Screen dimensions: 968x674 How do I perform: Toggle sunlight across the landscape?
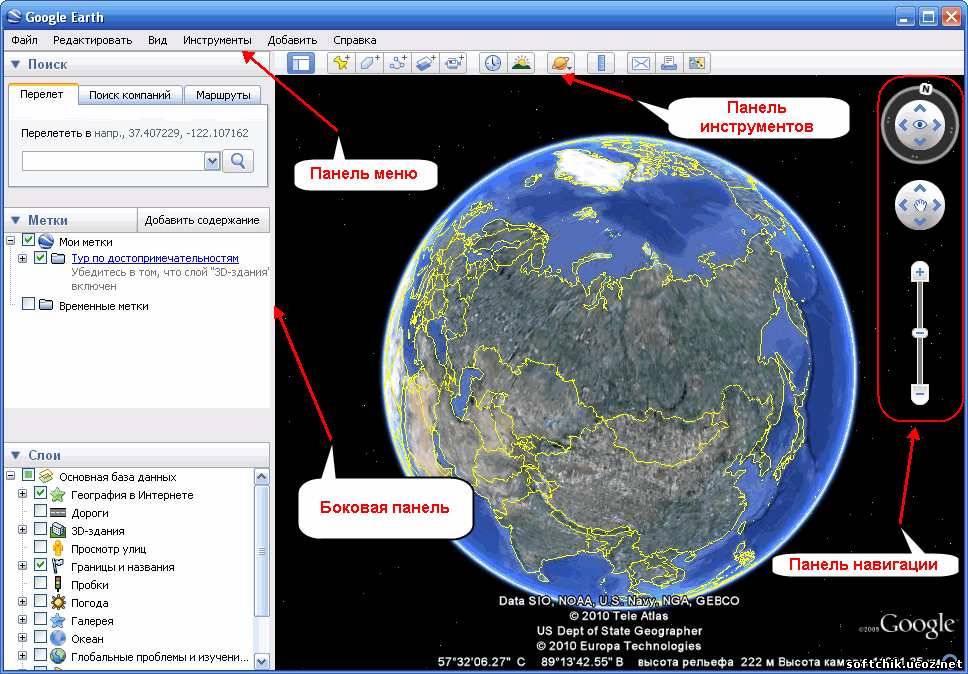coord(521,63)
